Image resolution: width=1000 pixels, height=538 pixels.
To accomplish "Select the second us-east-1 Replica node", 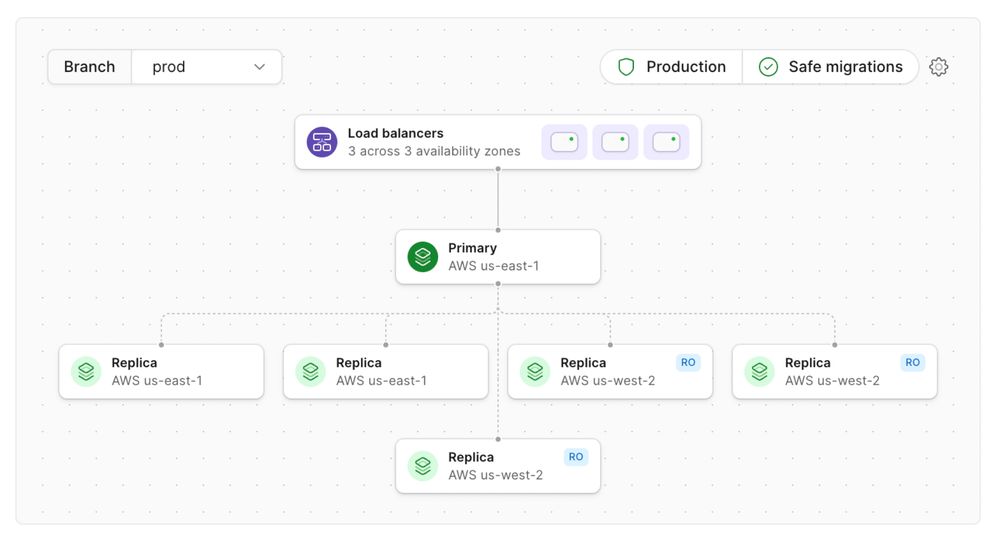I will (x=386, y=372).
